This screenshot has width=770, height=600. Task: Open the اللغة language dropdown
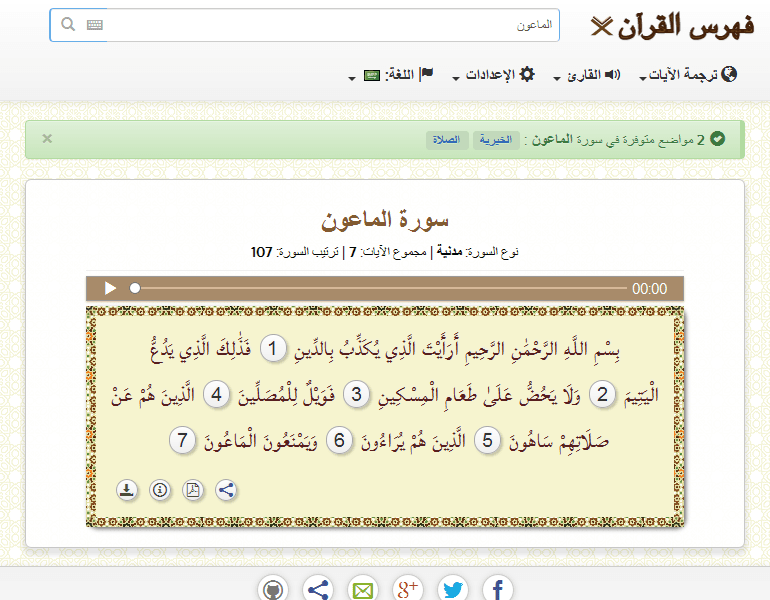[391, 75]
